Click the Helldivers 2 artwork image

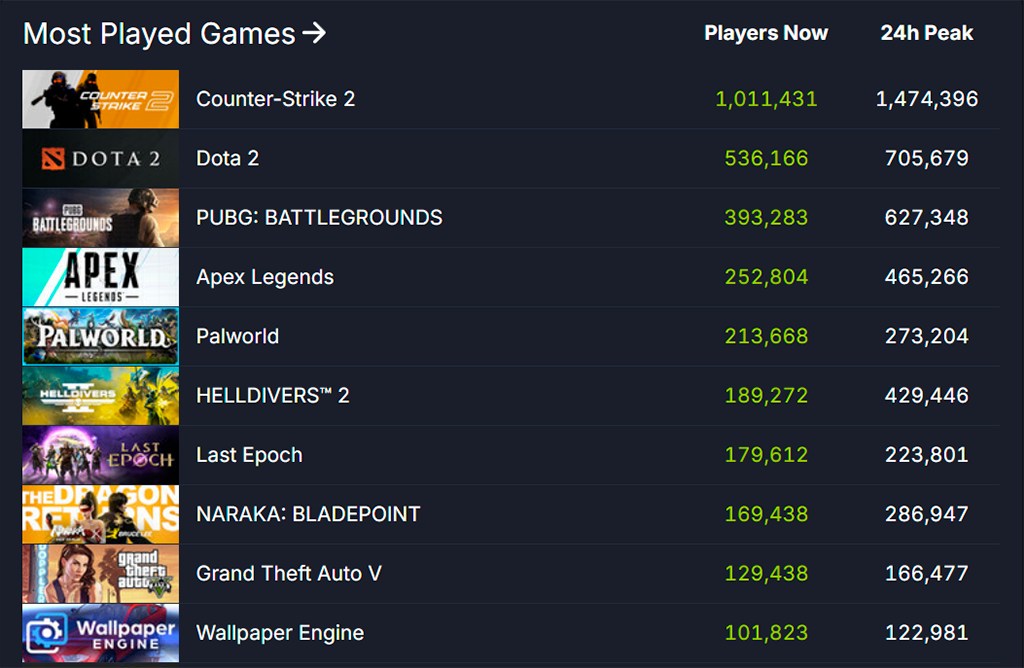pos(100,395)
